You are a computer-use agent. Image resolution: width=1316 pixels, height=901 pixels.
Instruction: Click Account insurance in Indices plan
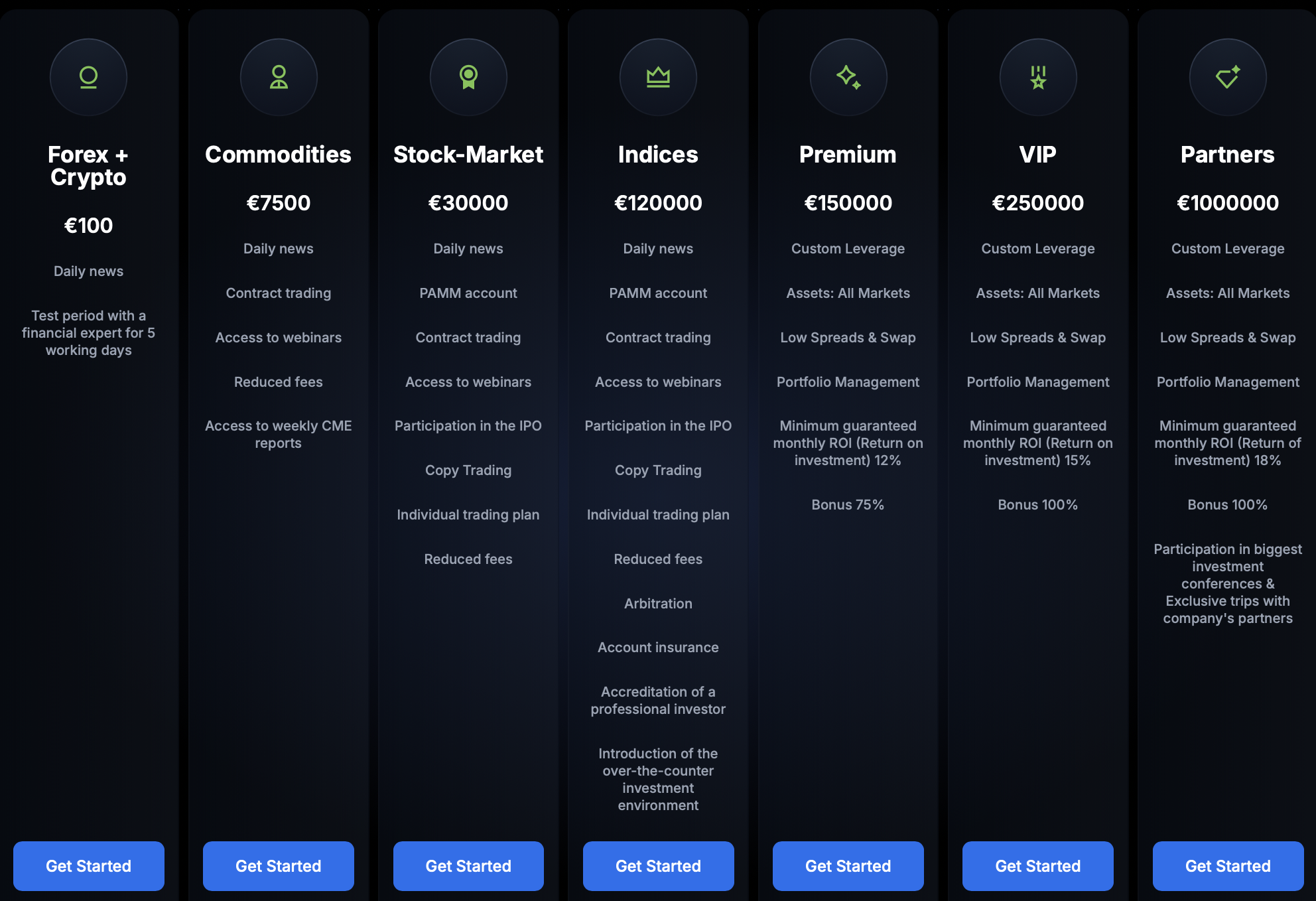pyautogui.click(x=658, y=648)
